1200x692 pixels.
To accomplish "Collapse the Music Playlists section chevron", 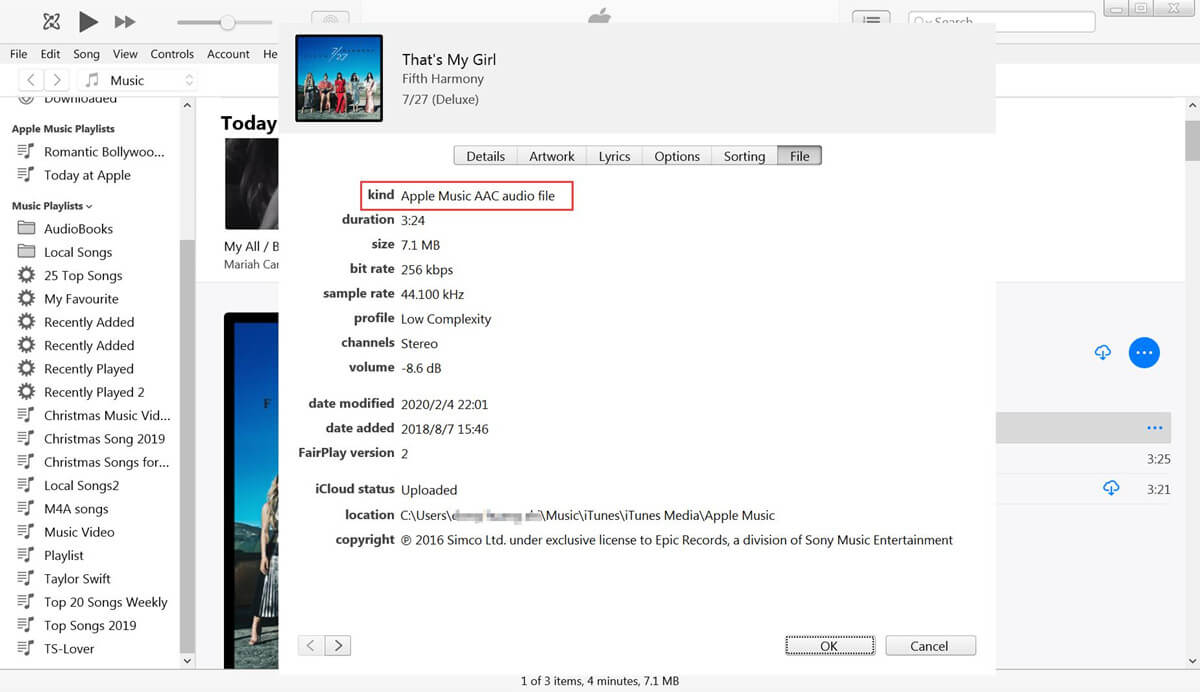I will [x=89, y=206].
